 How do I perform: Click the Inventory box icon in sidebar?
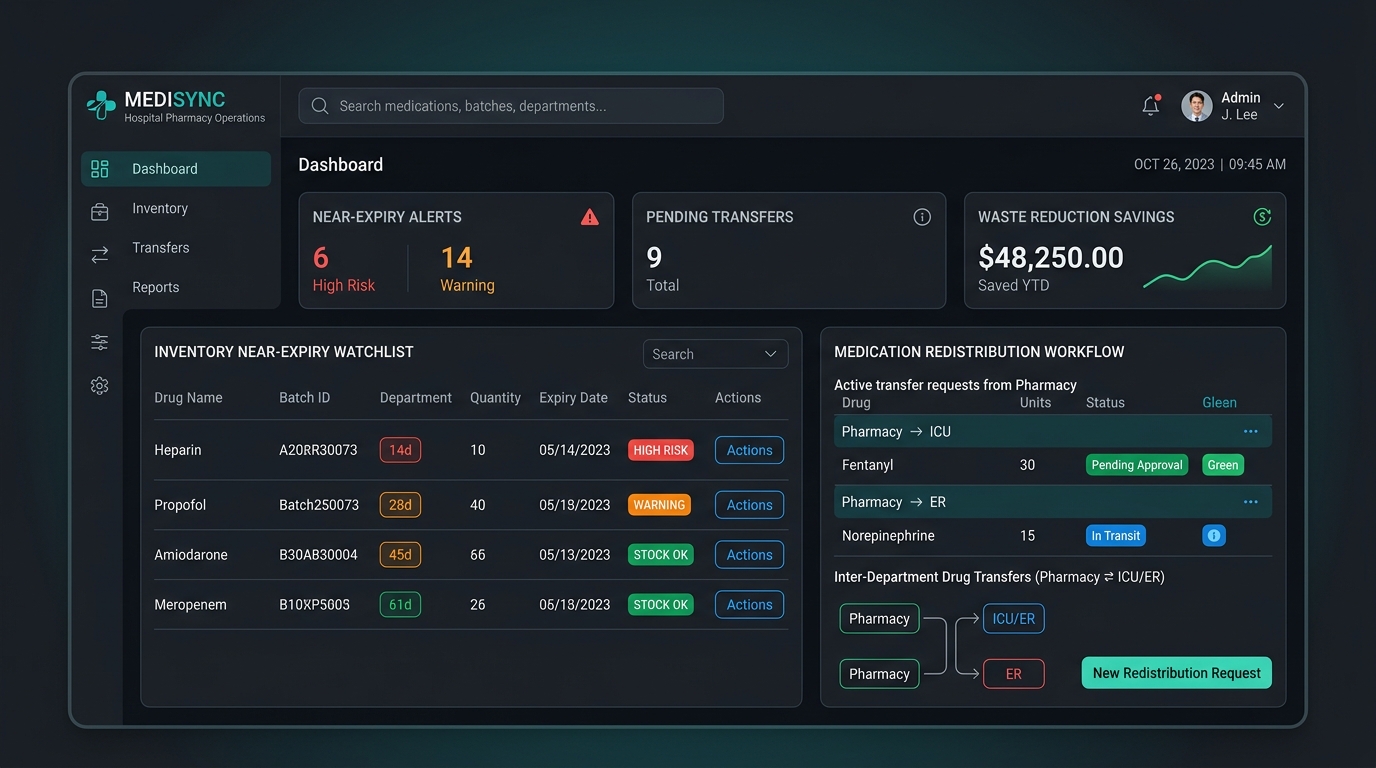(100, 211)
